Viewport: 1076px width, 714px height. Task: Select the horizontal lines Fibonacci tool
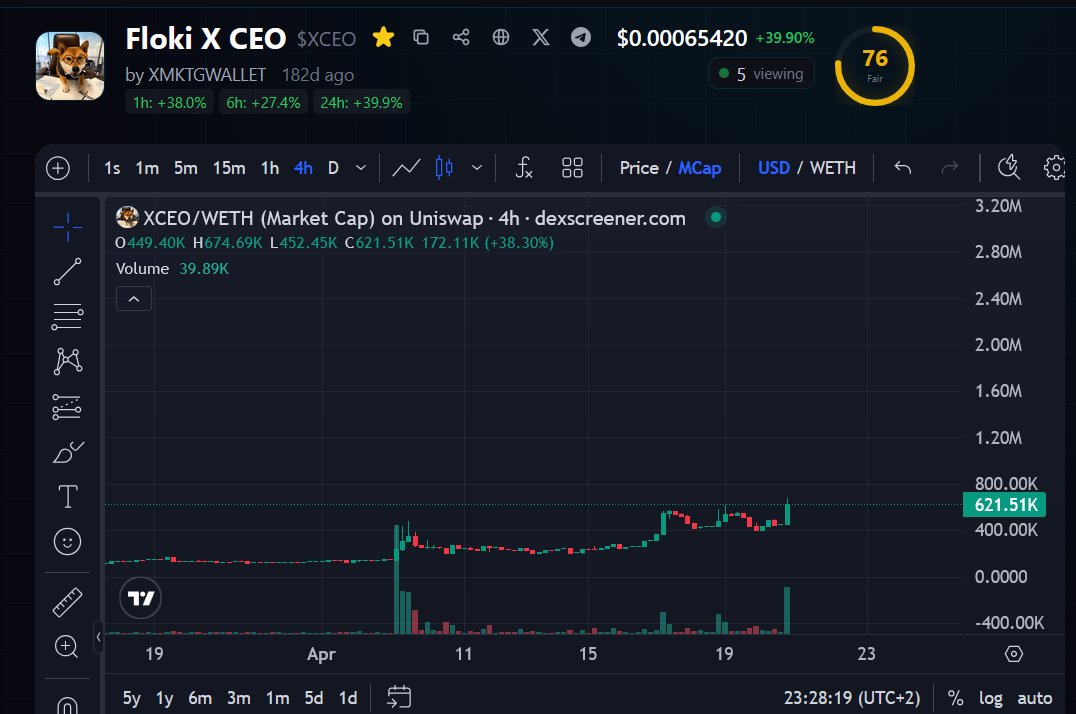click(x=67, y=316)
